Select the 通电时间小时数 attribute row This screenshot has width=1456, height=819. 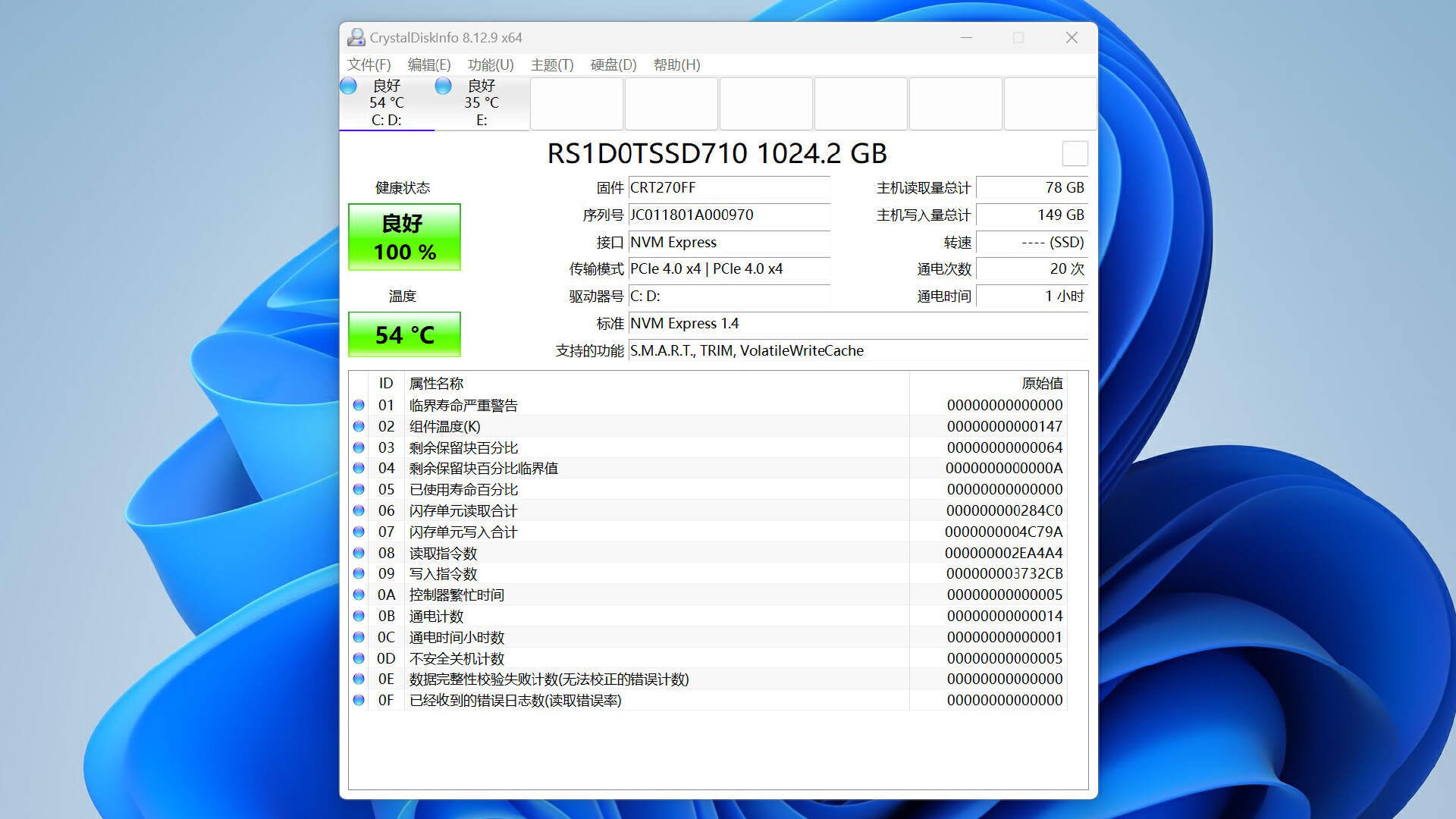pos(708,637)
